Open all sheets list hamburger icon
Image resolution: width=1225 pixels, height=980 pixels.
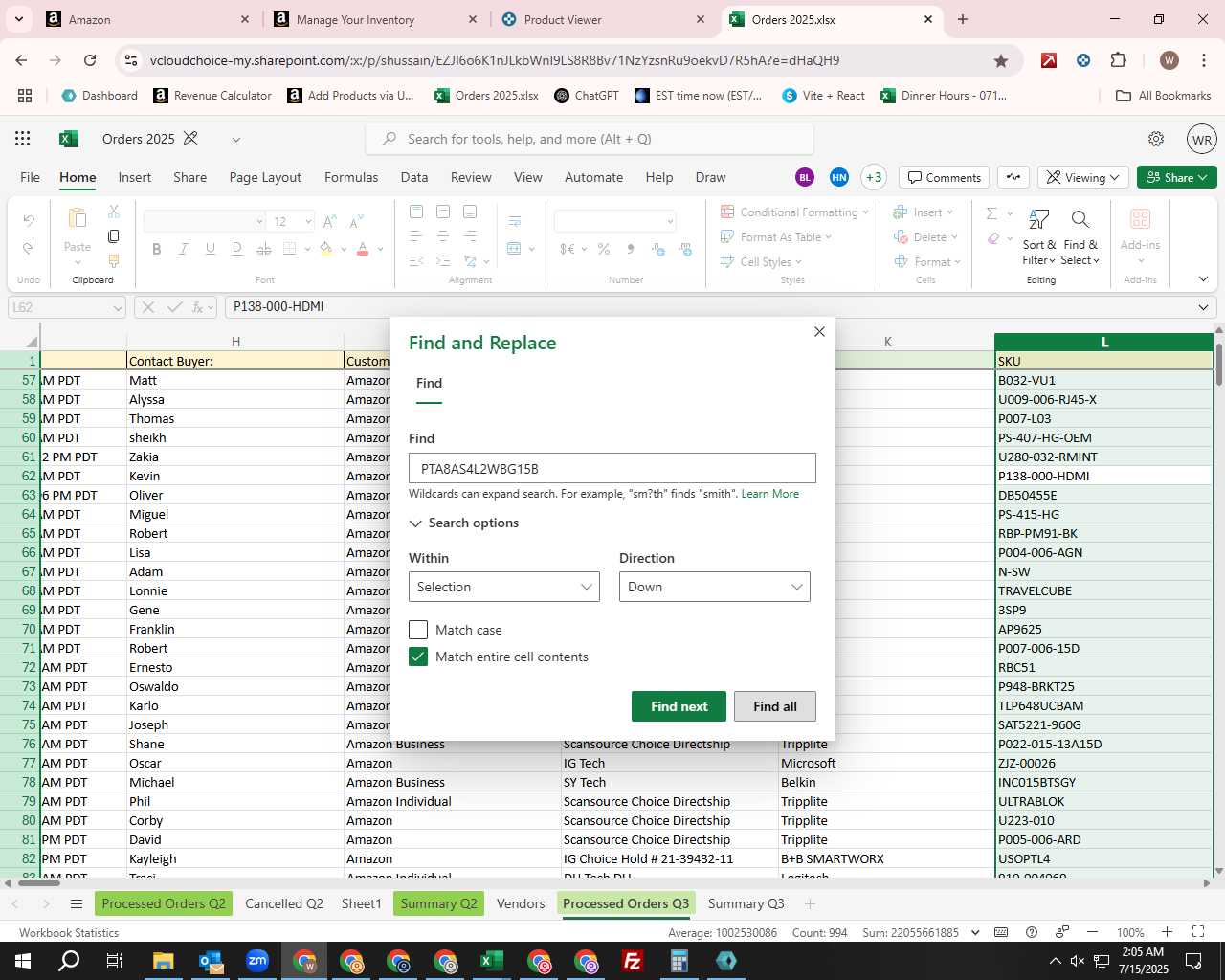click(x=77, y=904)
